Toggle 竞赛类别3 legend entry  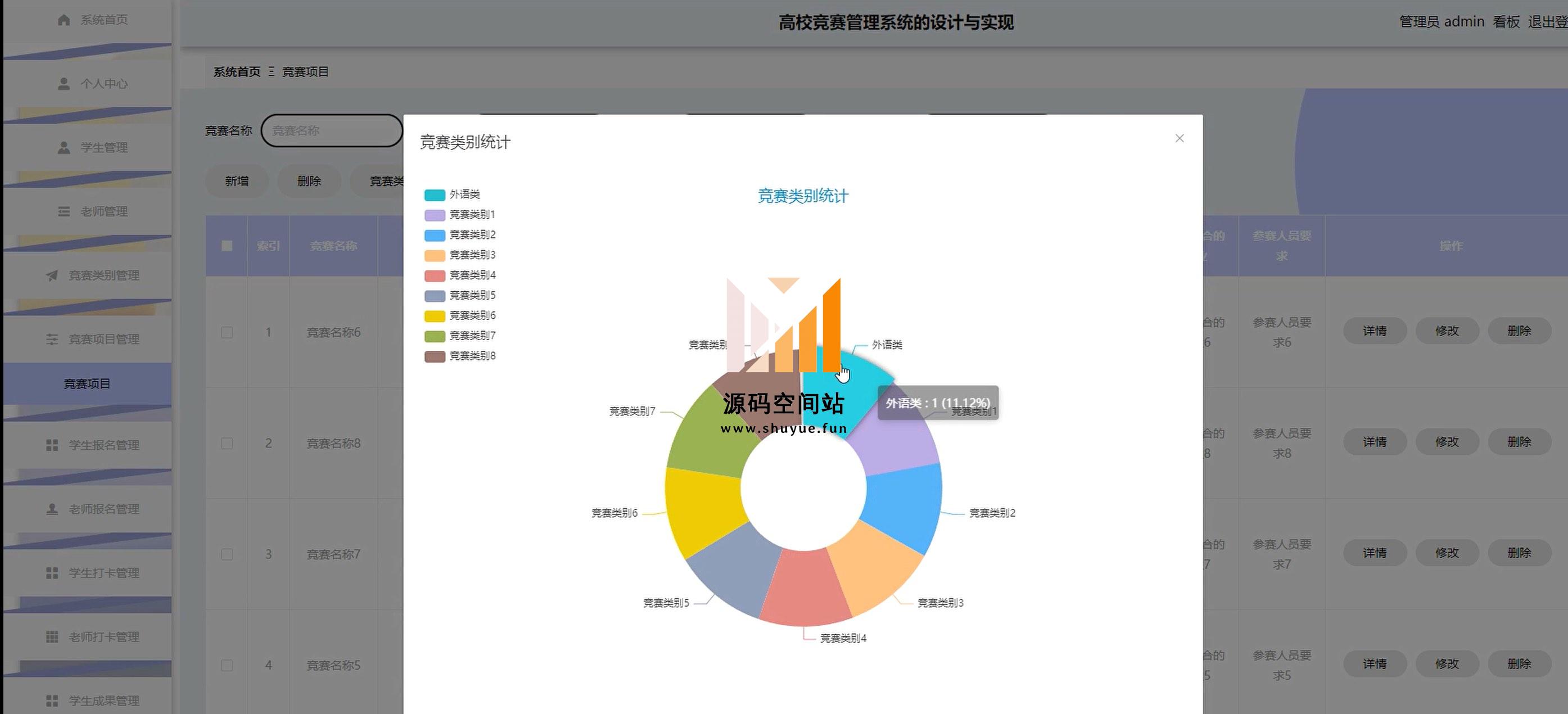pyautogui.click(x=459, y=255)
